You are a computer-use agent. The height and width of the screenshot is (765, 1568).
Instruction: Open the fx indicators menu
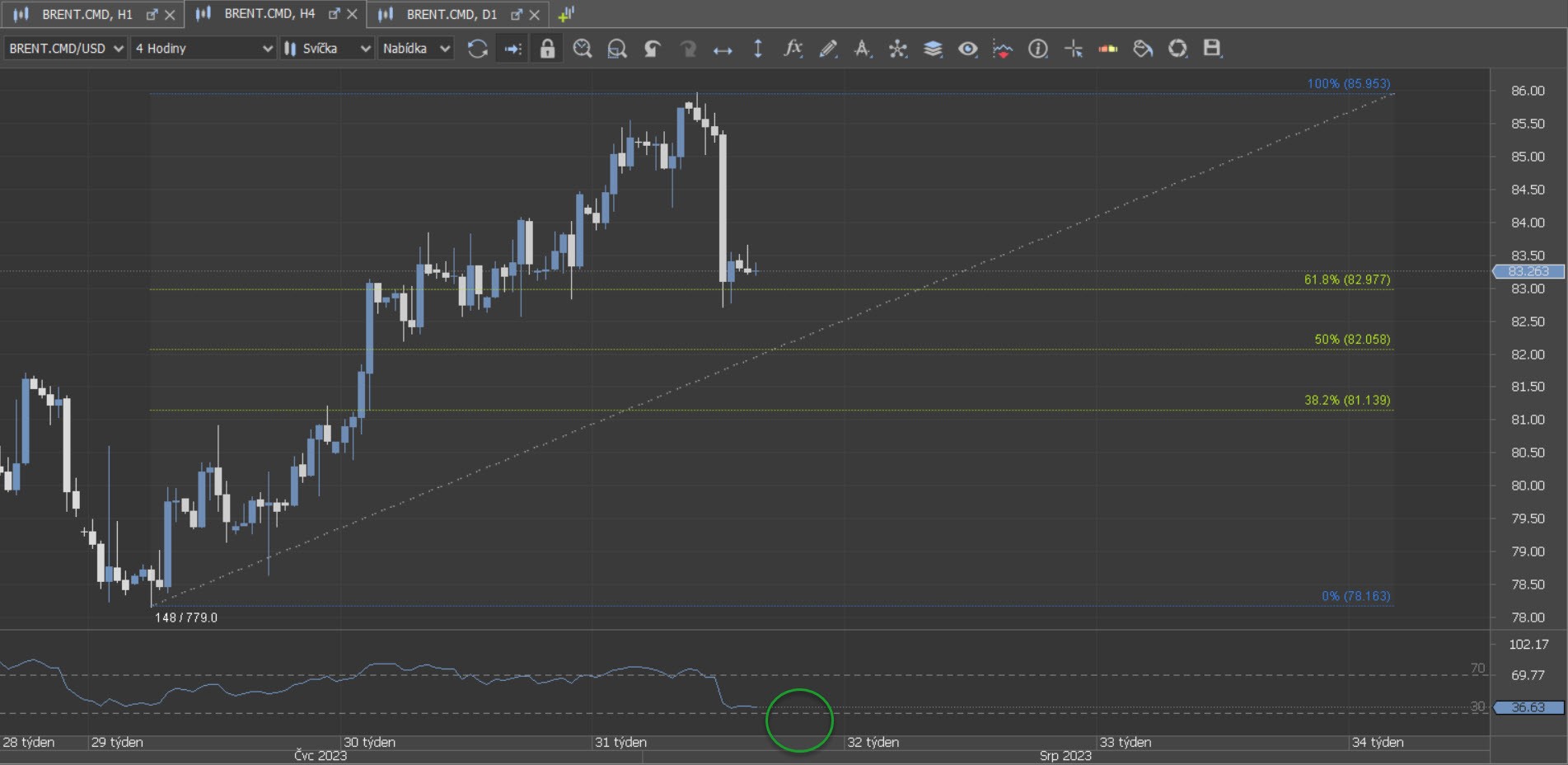click(x=793, y=49)
